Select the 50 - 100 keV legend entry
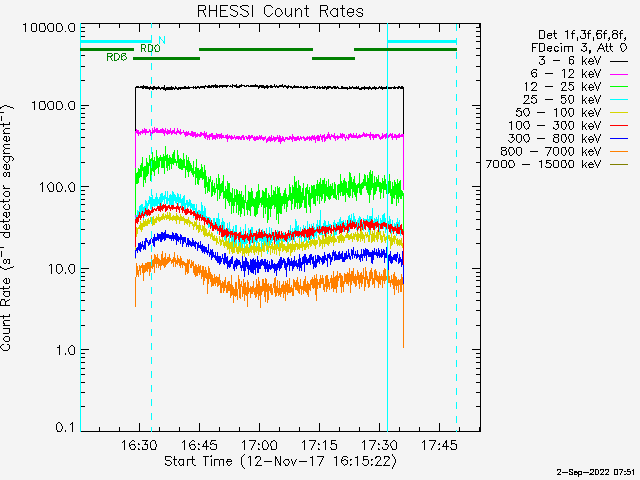 point(558,113)
